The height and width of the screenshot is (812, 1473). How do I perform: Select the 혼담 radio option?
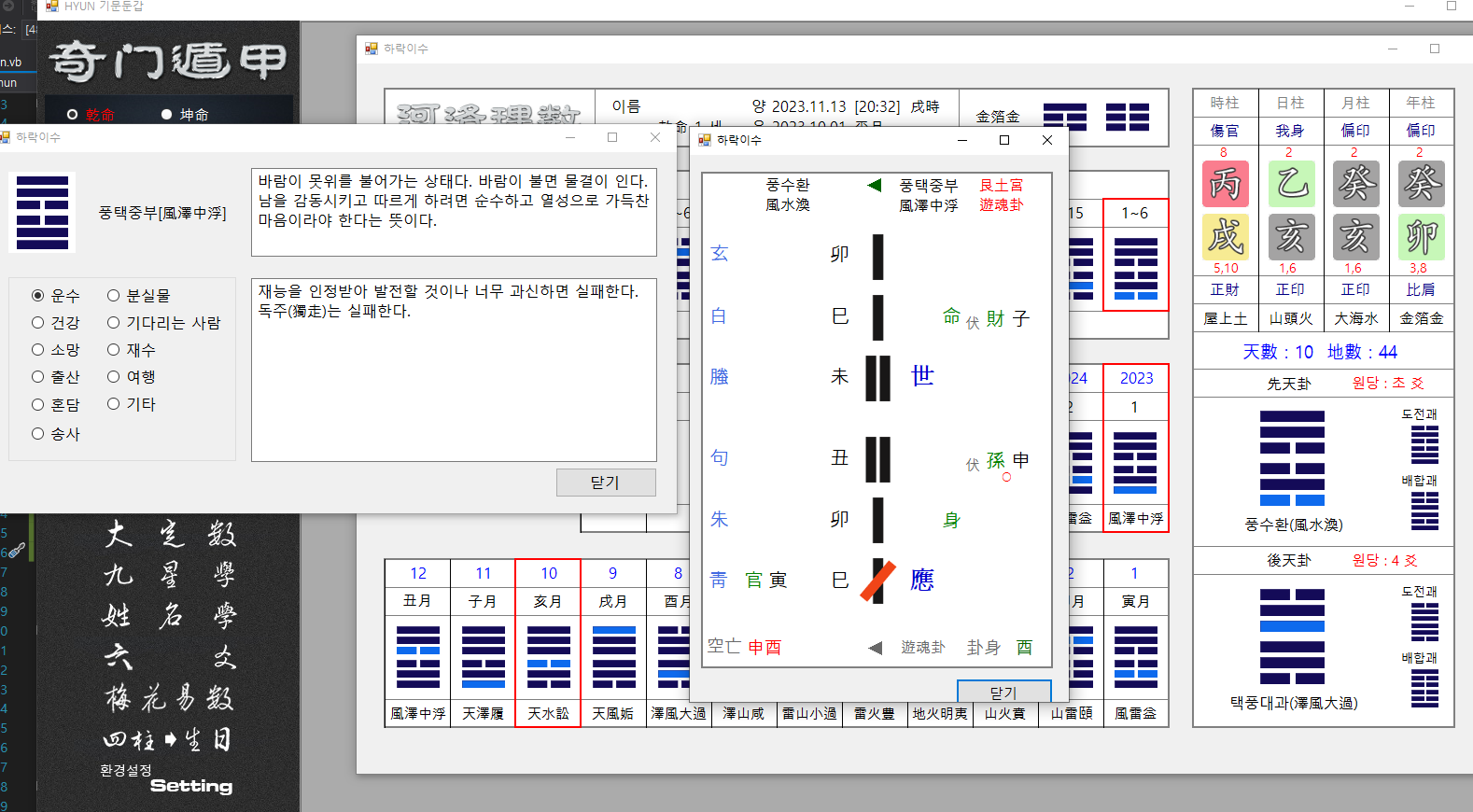56,405
